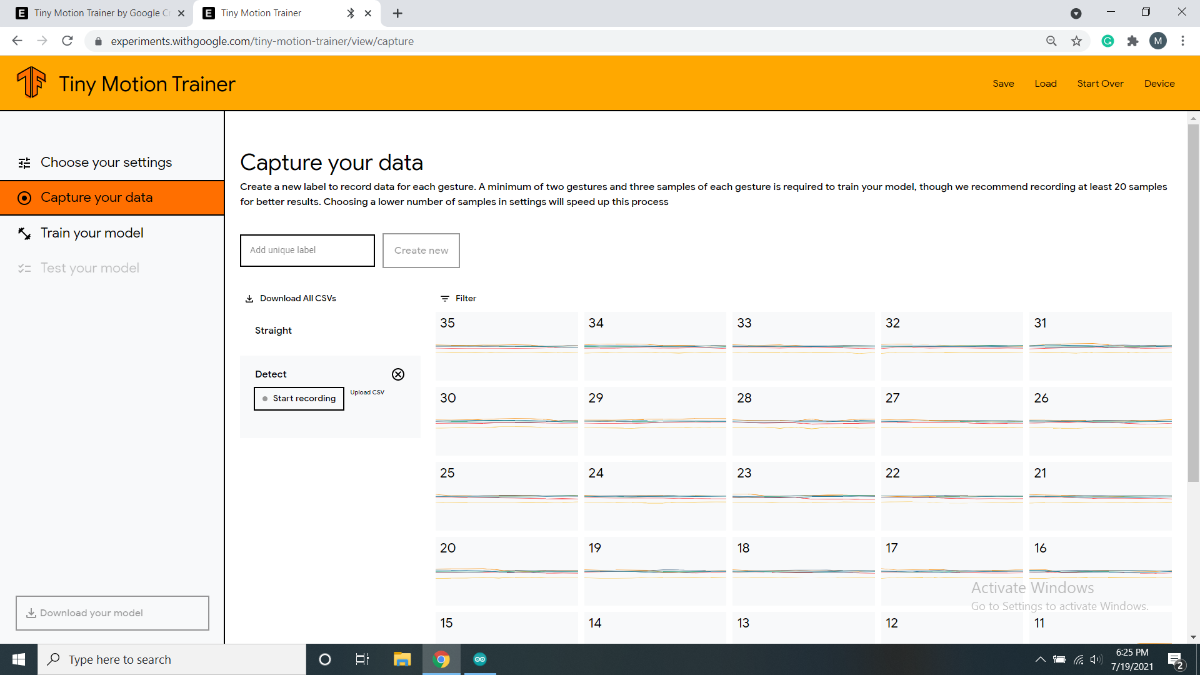The height and width of the screenshot is (675, 1200).
Task: Click the Download All CSVs arrow icon
Action: point(249,298)
